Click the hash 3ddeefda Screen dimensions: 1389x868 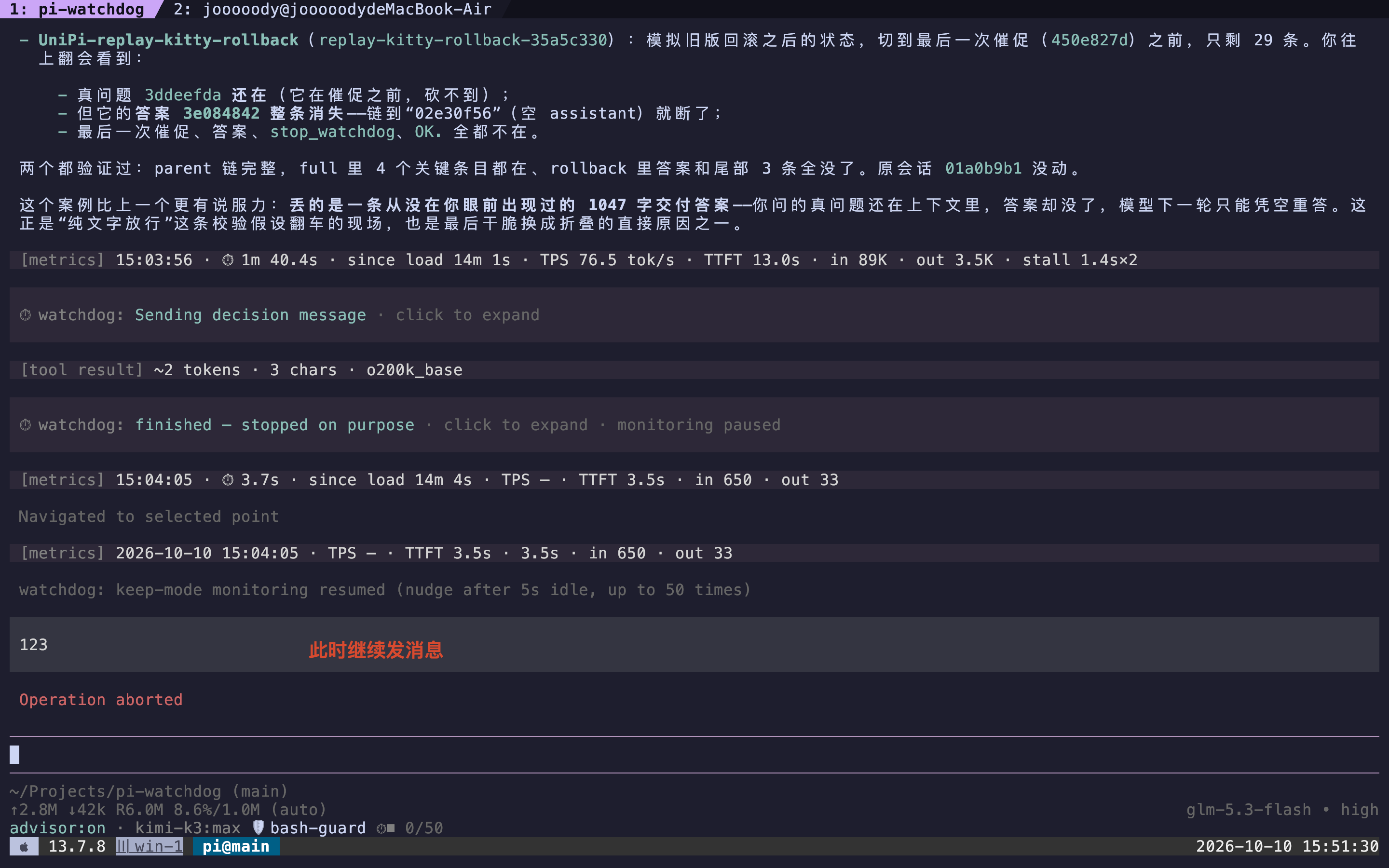(182, 95)
